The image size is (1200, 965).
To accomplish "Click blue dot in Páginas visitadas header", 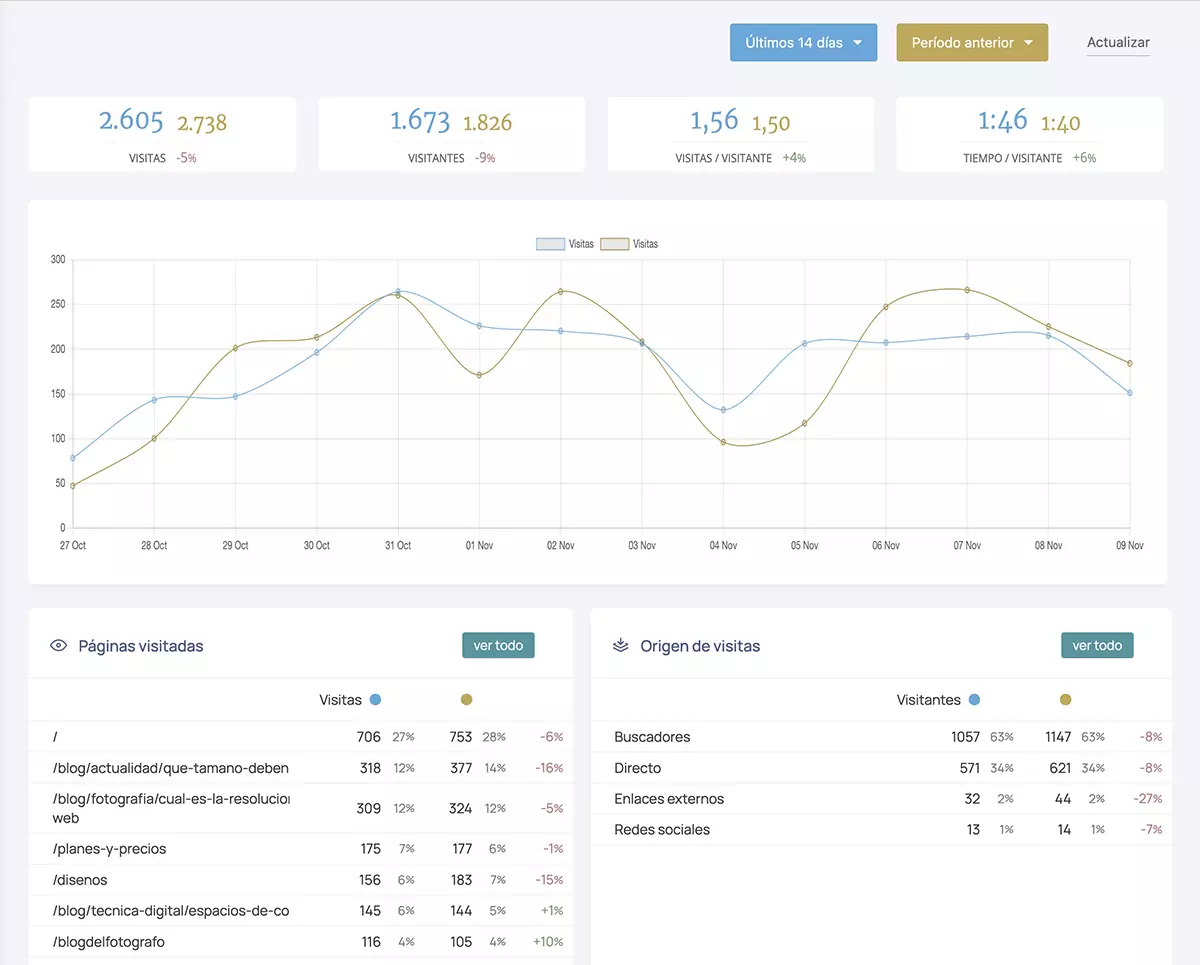I will 375,700.
